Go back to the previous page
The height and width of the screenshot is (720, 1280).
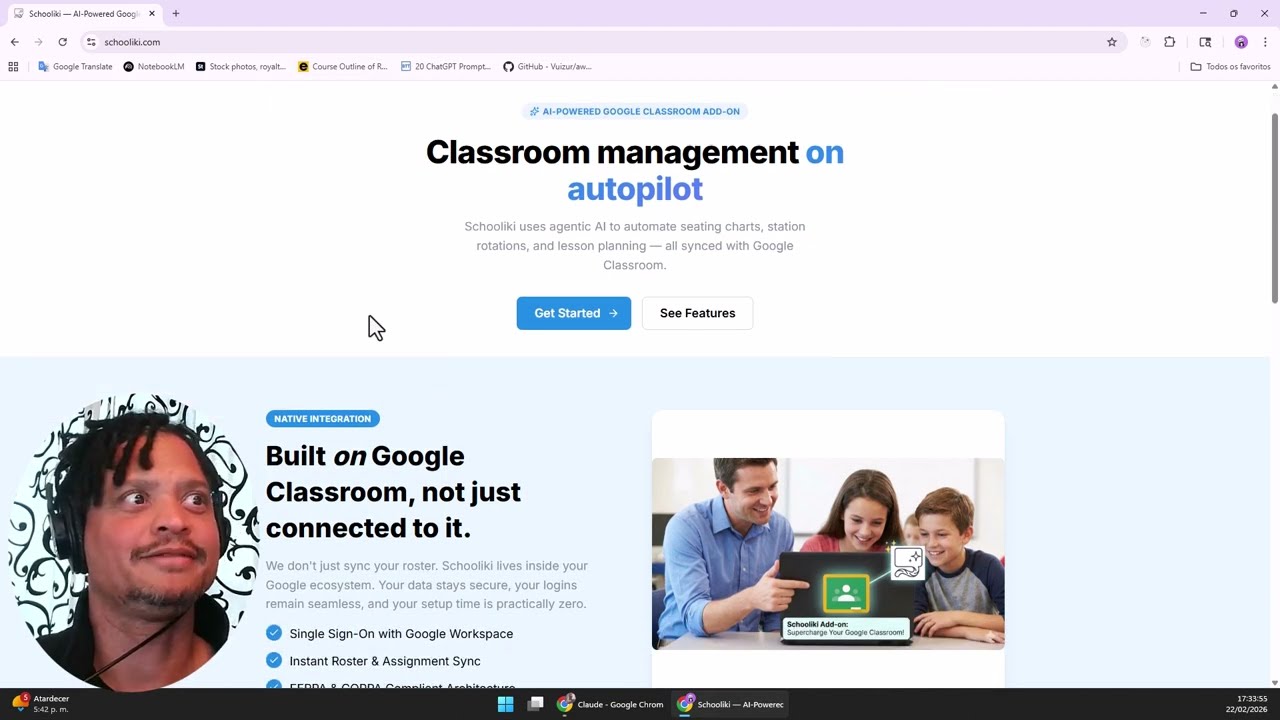point(14,42)
